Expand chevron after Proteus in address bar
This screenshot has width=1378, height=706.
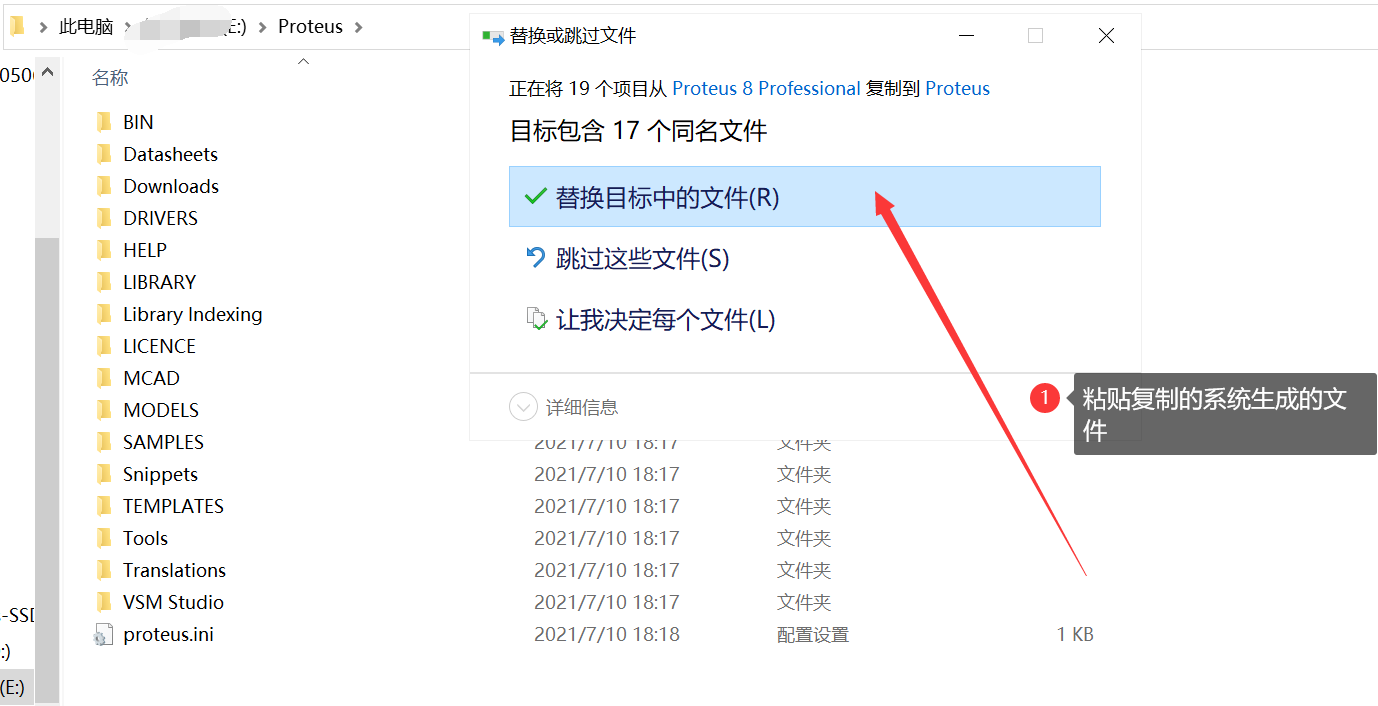359,27
